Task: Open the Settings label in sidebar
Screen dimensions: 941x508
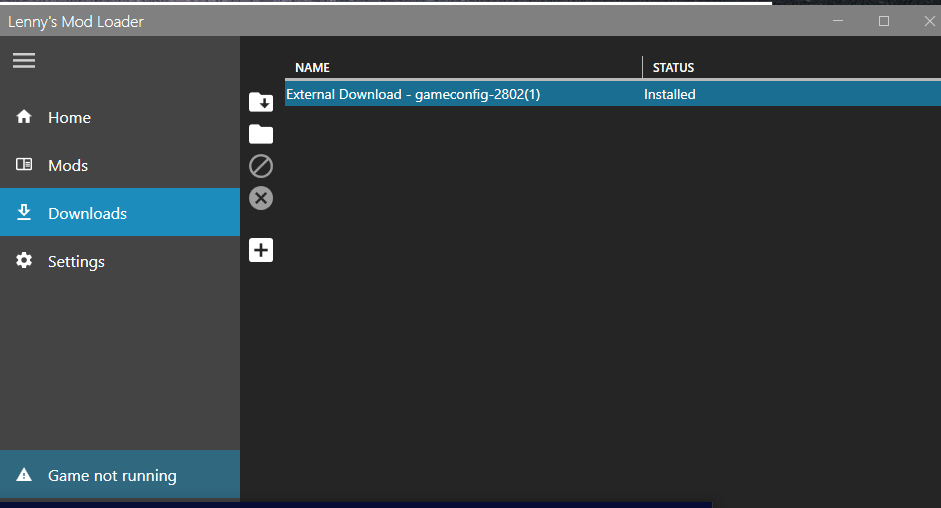Action: click(x=76, y=262)
